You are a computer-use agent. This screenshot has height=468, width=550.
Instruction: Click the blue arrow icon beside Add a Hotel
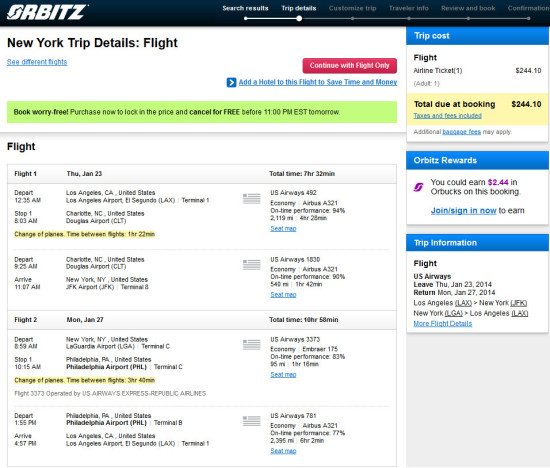[231, 82]
